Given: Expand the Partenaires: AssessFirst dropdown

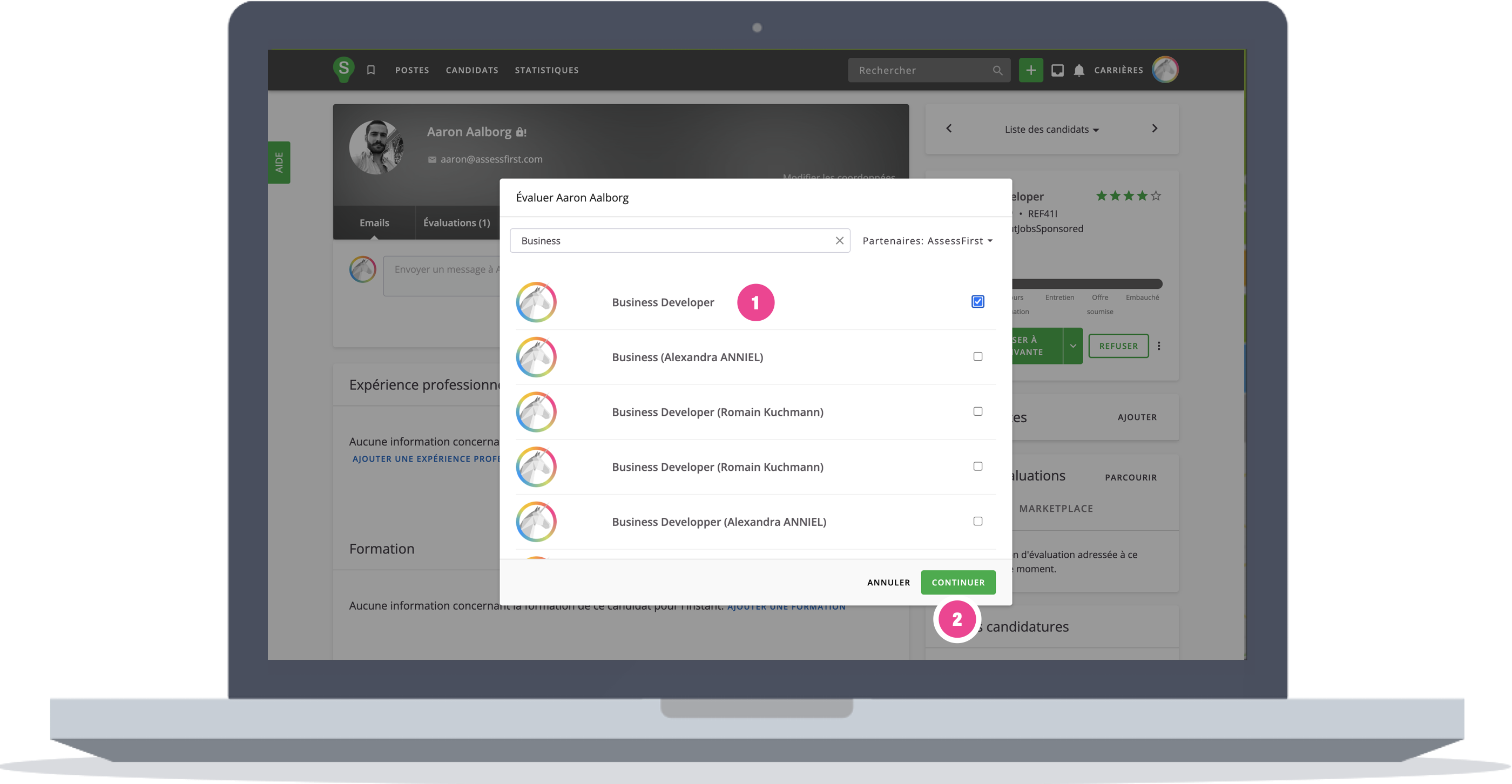Looking at the screenshot, I should [x=927, y=241].
